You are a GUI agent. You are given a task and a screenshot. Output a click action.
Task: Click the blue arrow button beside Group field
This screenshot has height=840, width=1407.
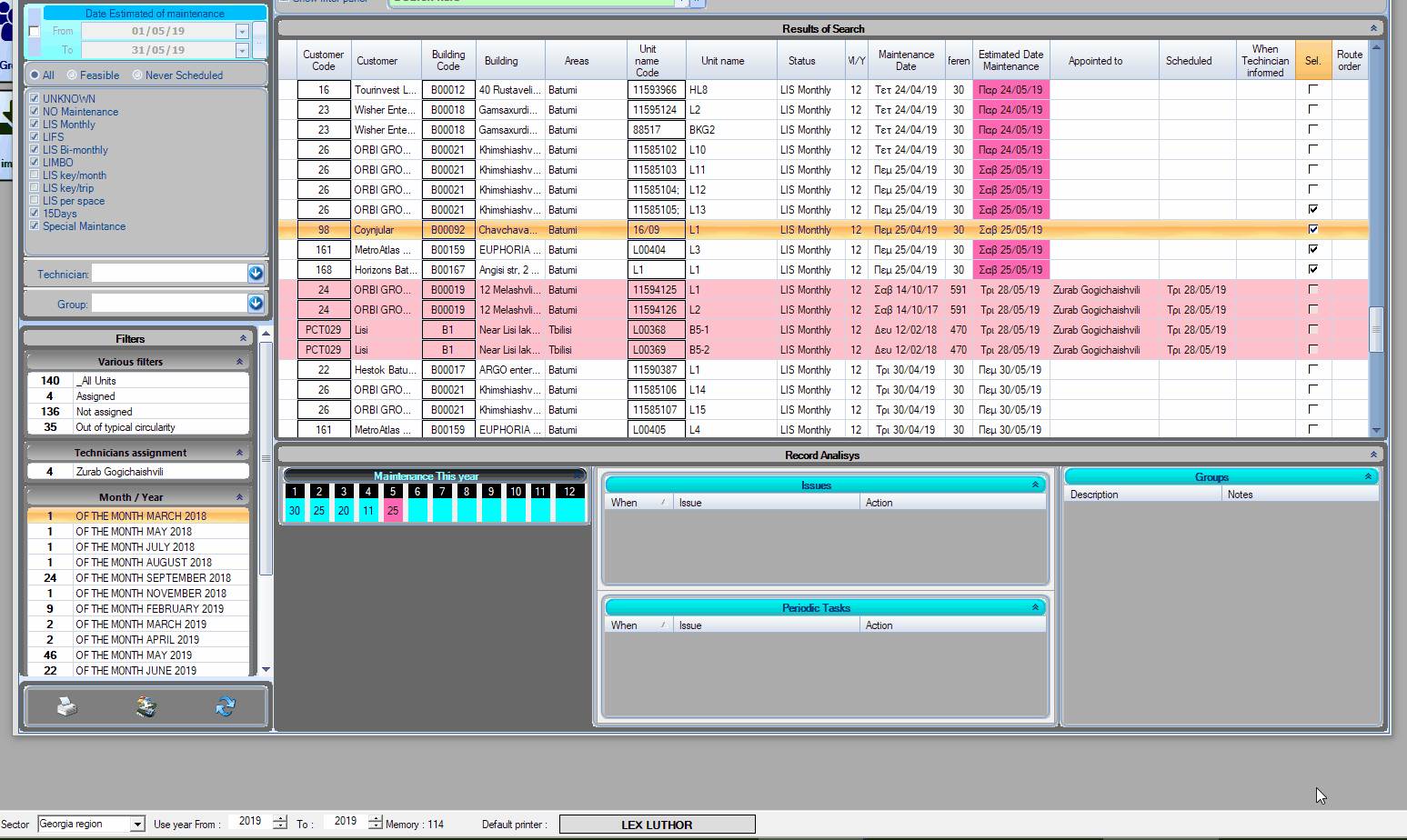pyautogui.click(x=256, y=304)
